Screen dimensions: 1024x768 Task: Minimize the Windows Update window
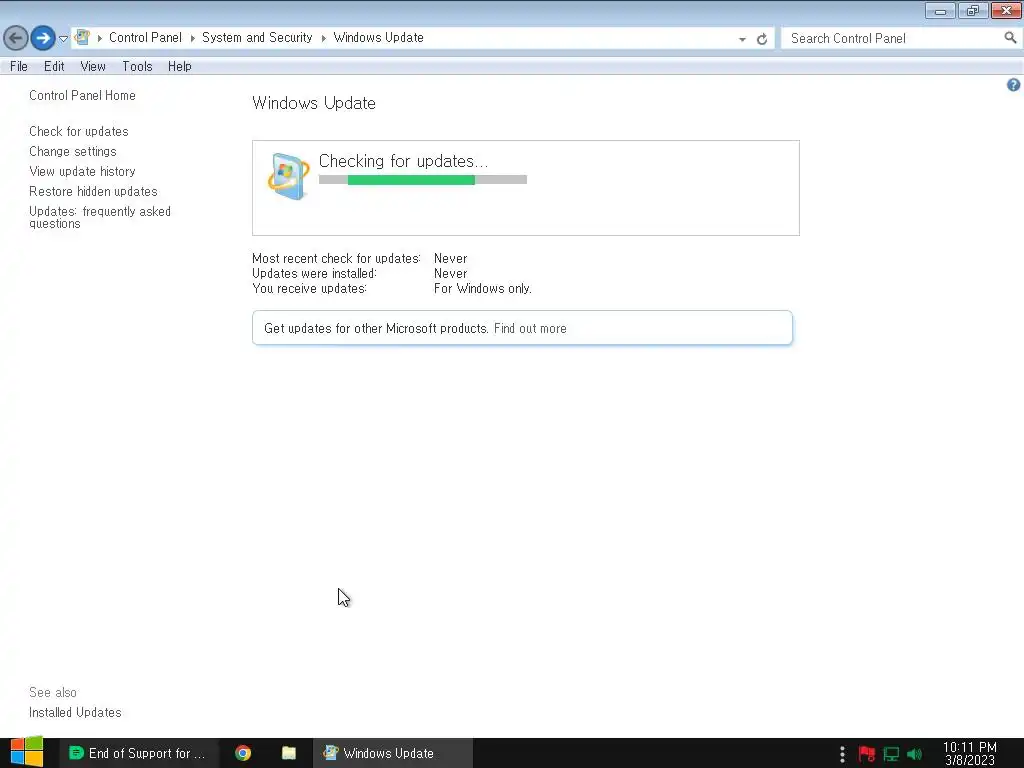[940, 10]
